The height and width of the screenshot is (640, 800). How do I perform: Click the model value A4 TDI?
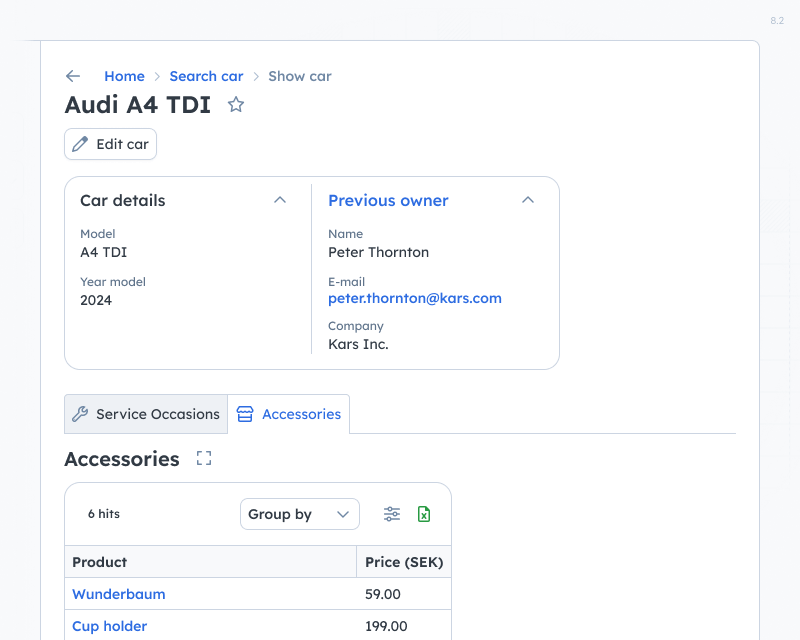104,252
